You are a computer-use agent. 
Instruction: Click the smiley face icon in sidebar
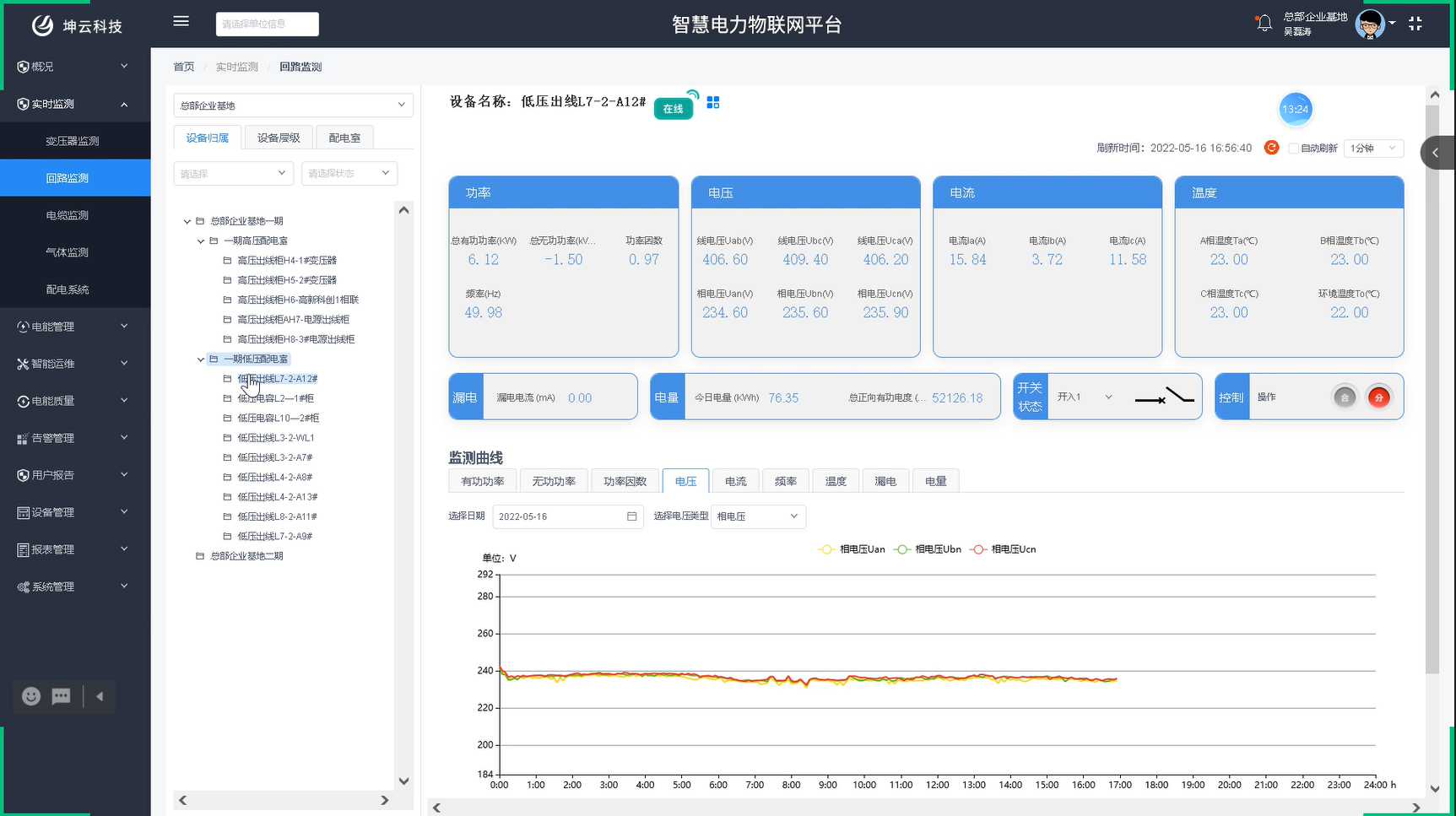point(31,696)
